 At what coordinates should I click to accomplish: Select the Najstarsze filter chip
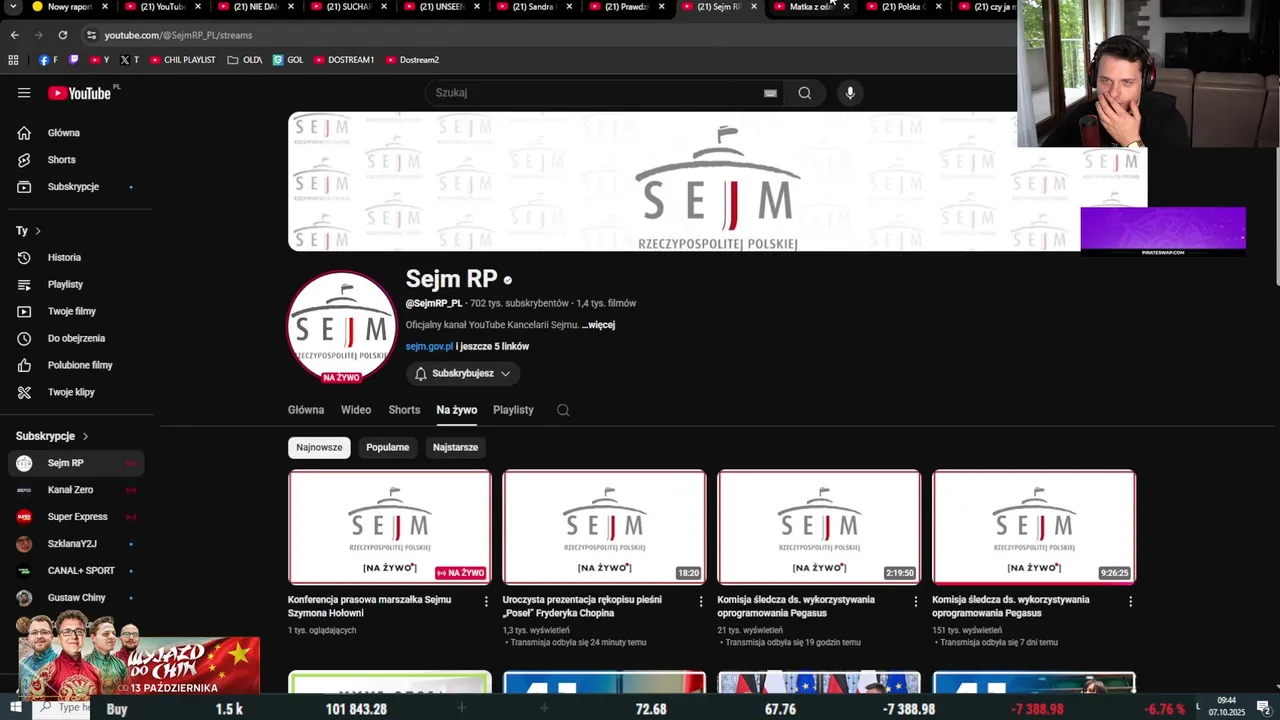[455, 447]
